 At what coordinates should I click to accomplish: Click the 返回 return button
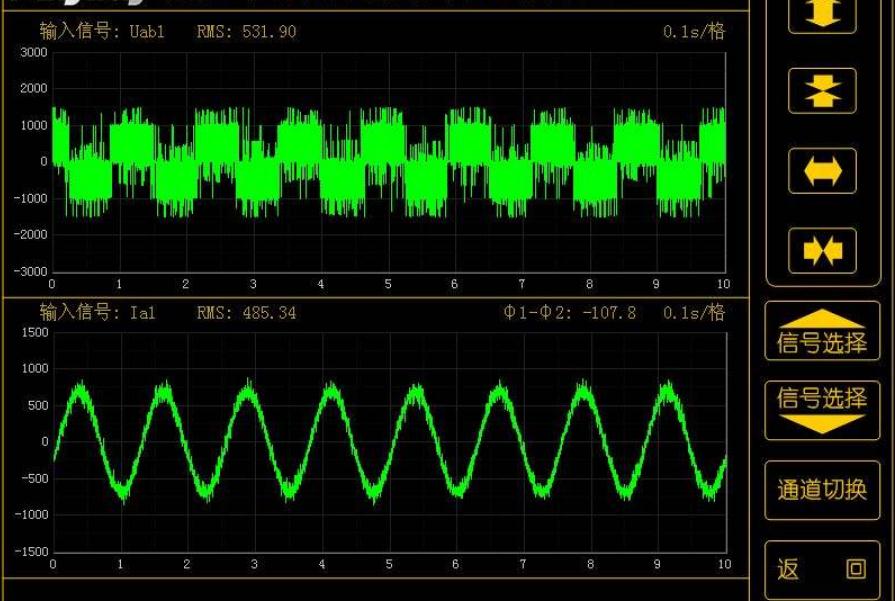click(823, 570)
